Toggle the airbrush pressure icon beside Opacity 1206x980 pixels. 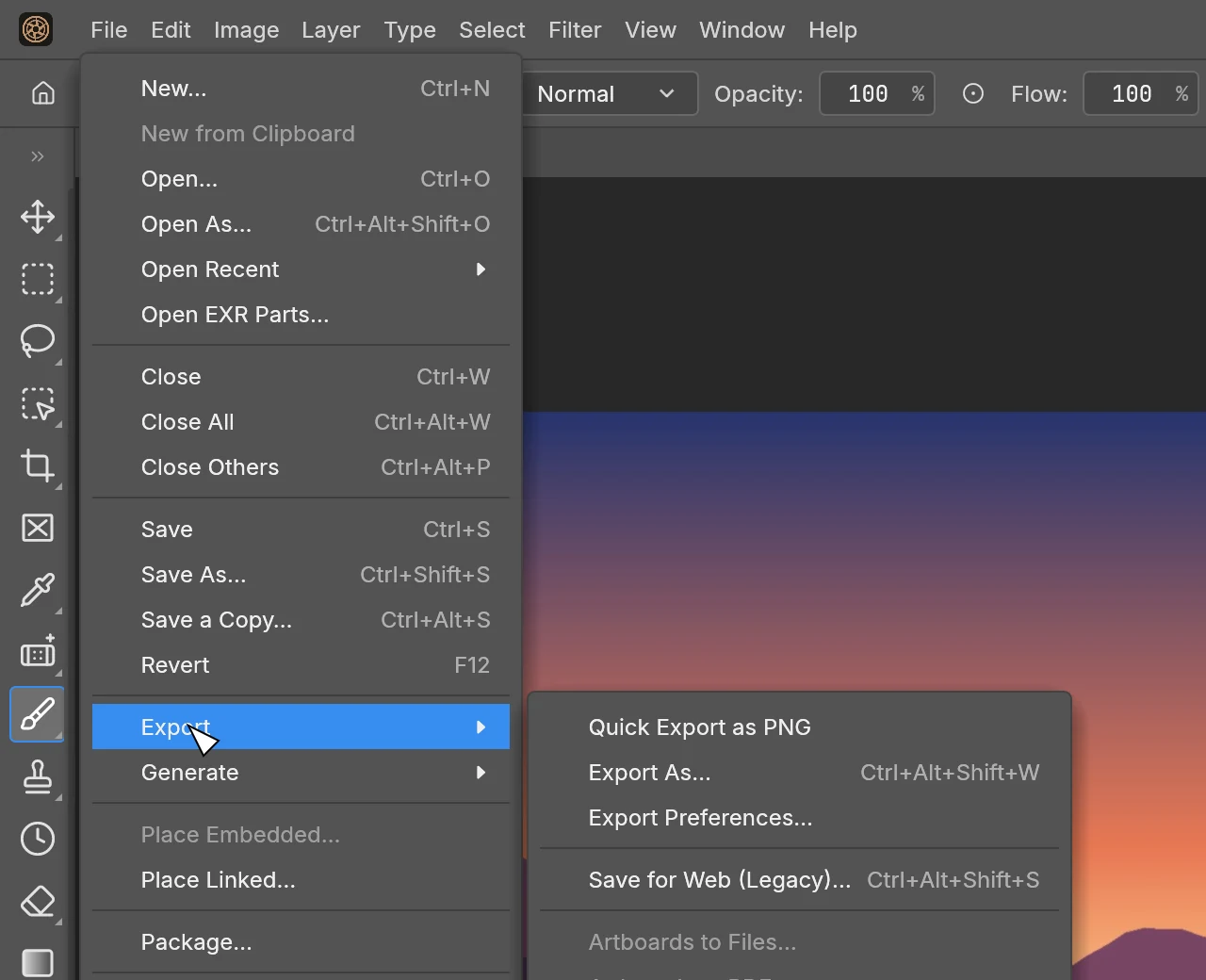point(973,93)
